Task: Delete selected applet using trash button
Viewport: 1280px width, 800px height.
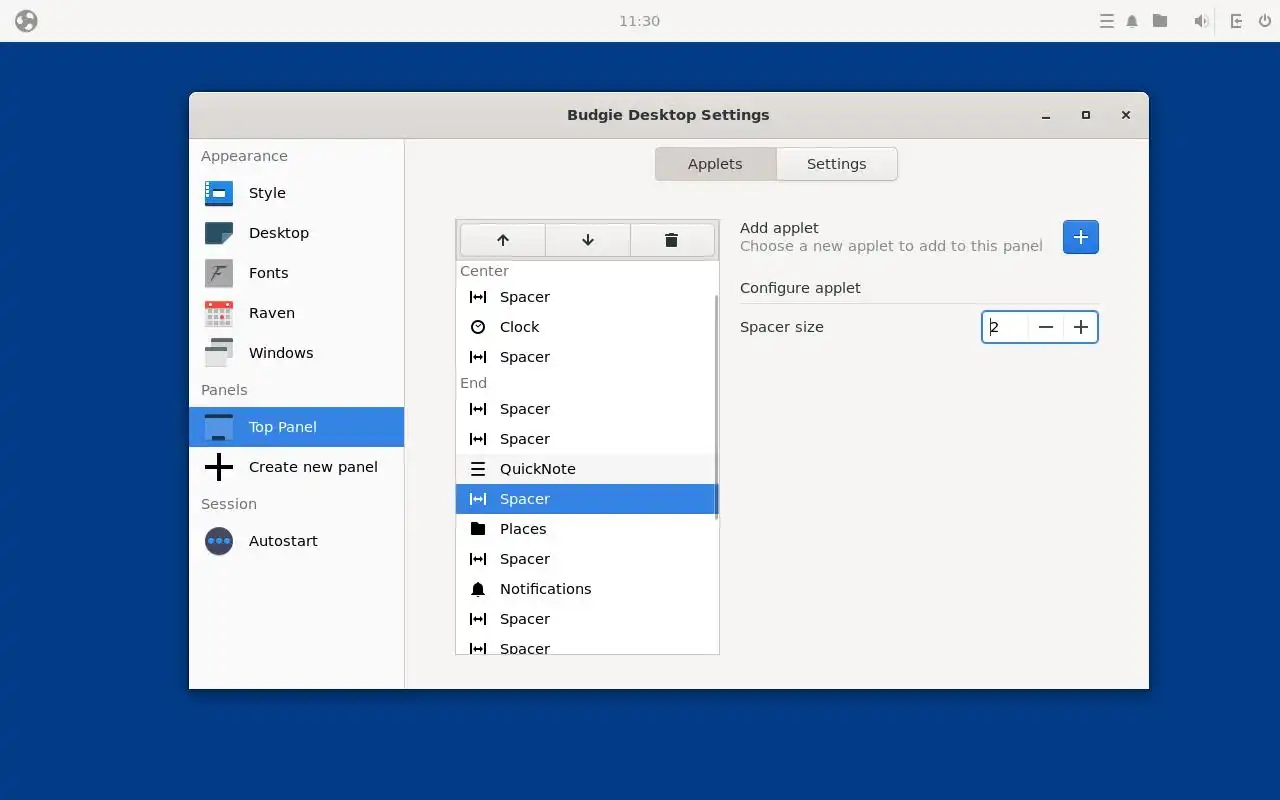Action: point(672,240)
